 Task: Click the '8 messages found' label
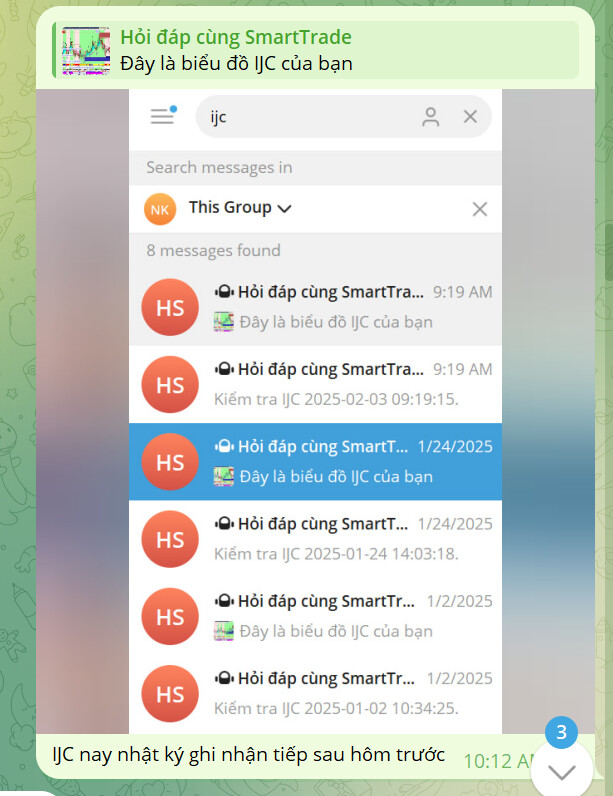213,250
